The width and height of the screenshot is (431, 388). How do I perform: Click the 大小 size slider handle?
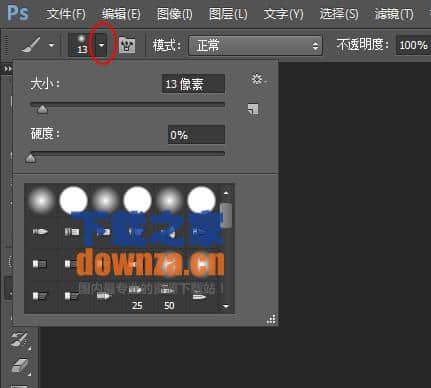43,109
